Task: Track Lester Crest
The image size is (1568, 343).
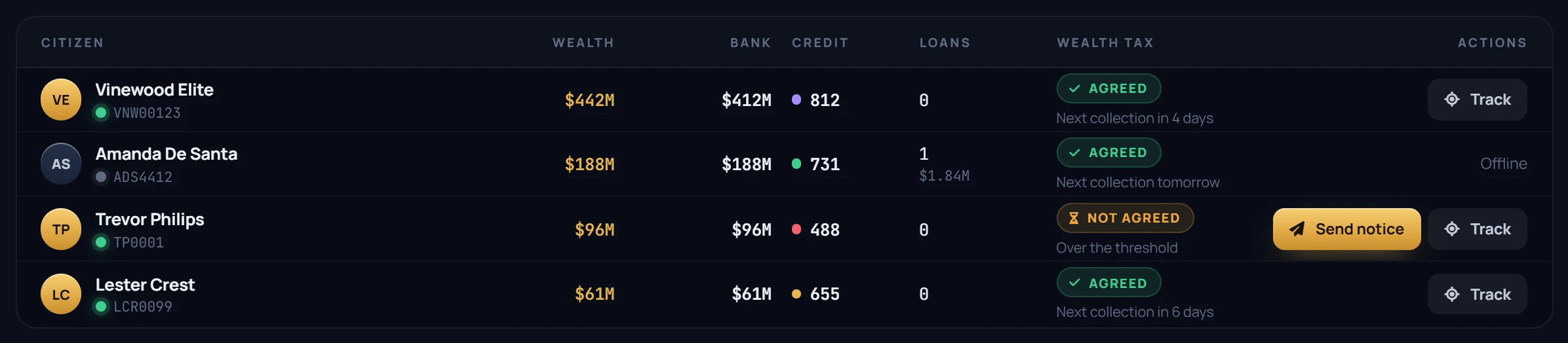Action: [1477, 294]
